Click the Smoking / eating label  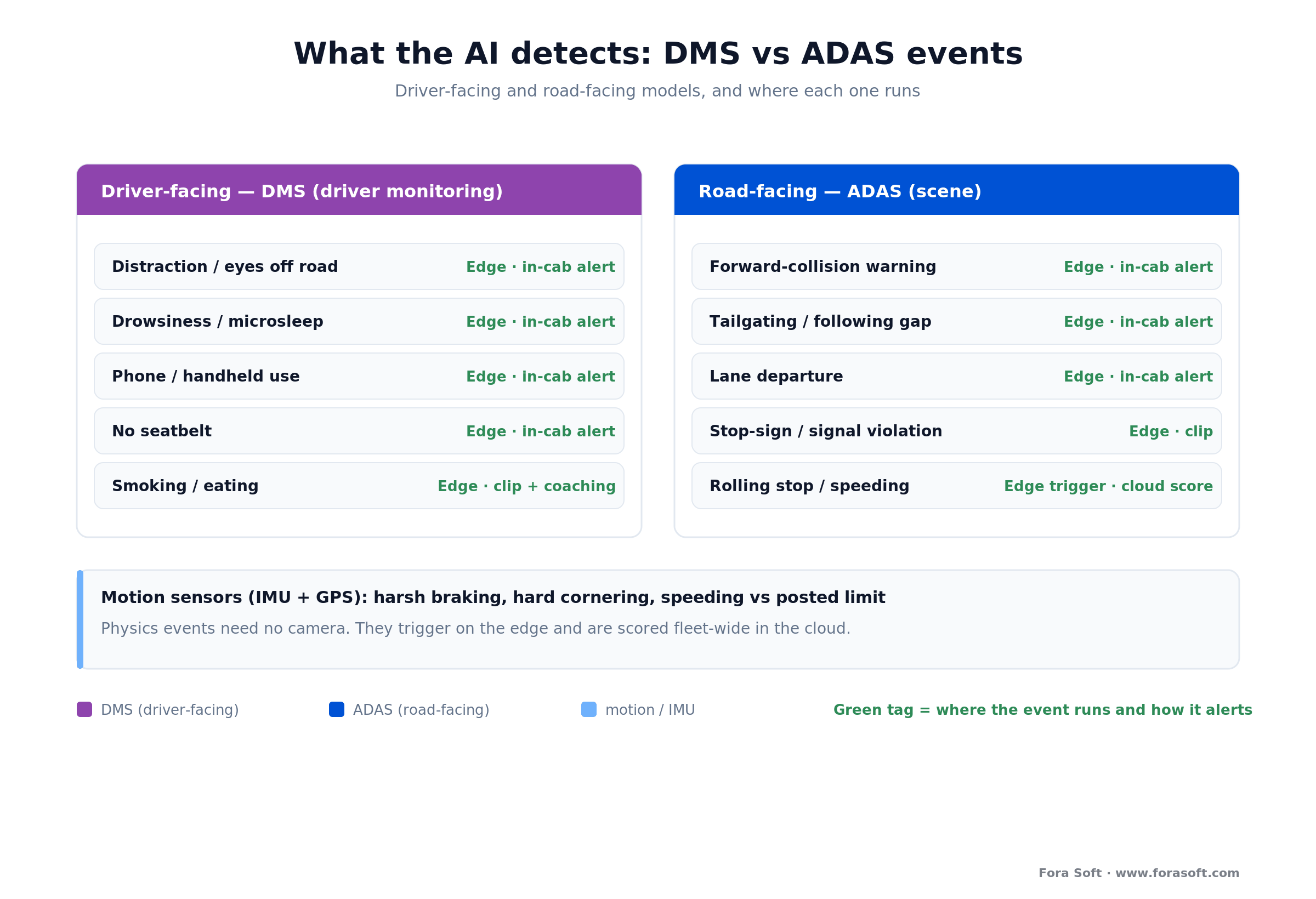185,486
